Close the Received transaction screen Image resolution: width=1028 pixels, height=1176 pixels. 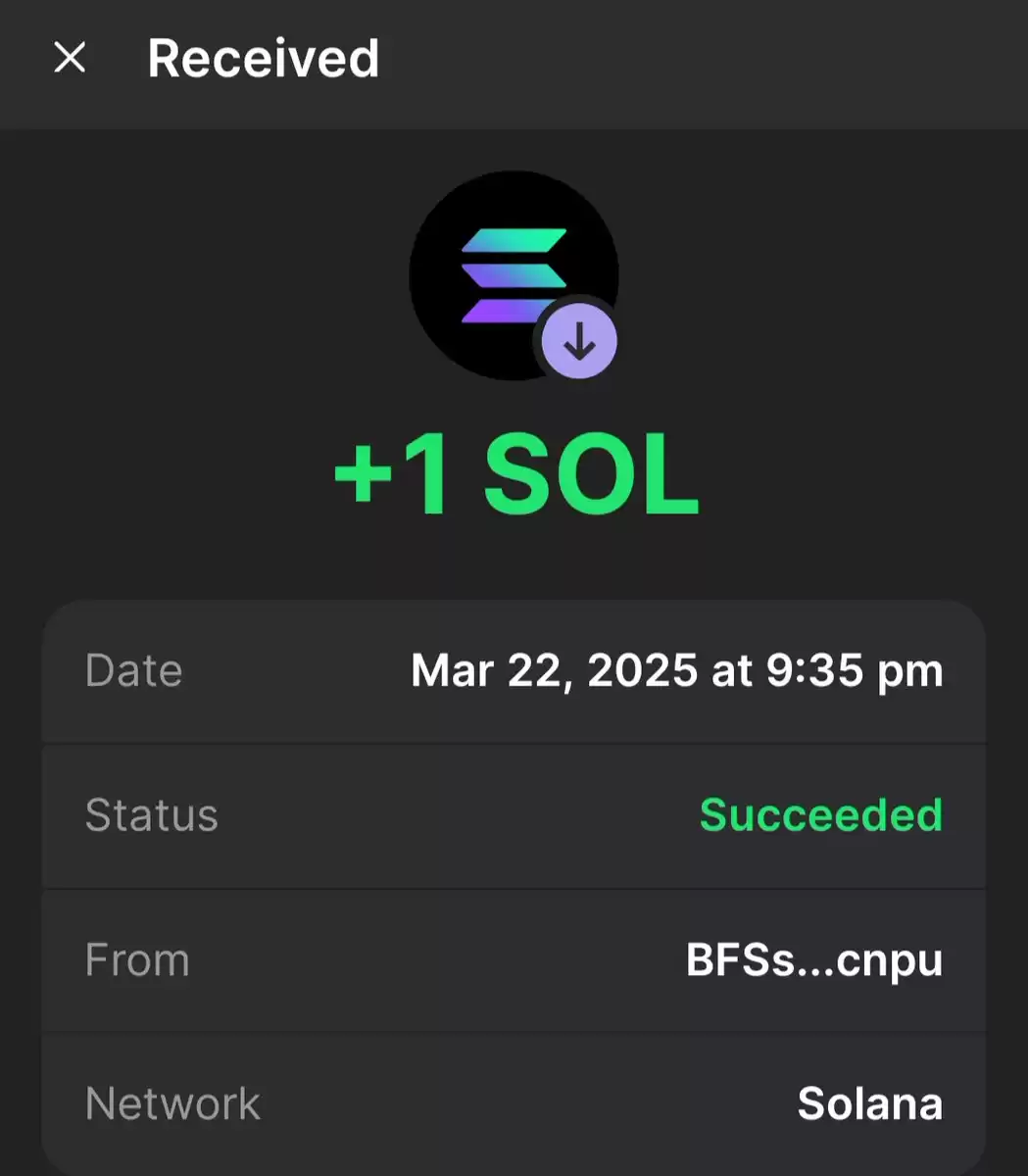click(x=70, y=58)
